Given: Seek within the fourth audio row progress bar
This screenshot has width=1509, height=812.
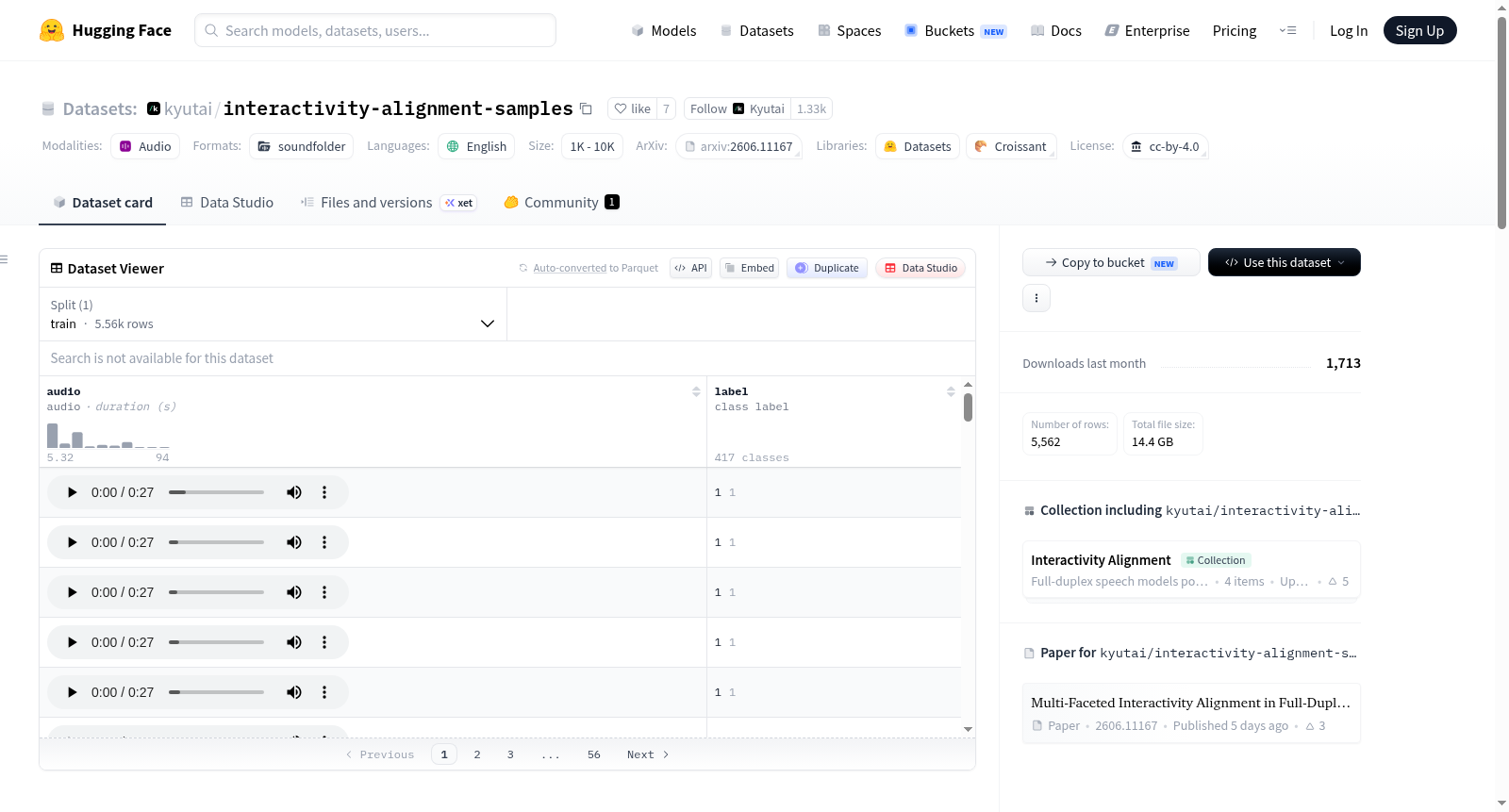Looking at the screenshot, I should click(217, 642).
